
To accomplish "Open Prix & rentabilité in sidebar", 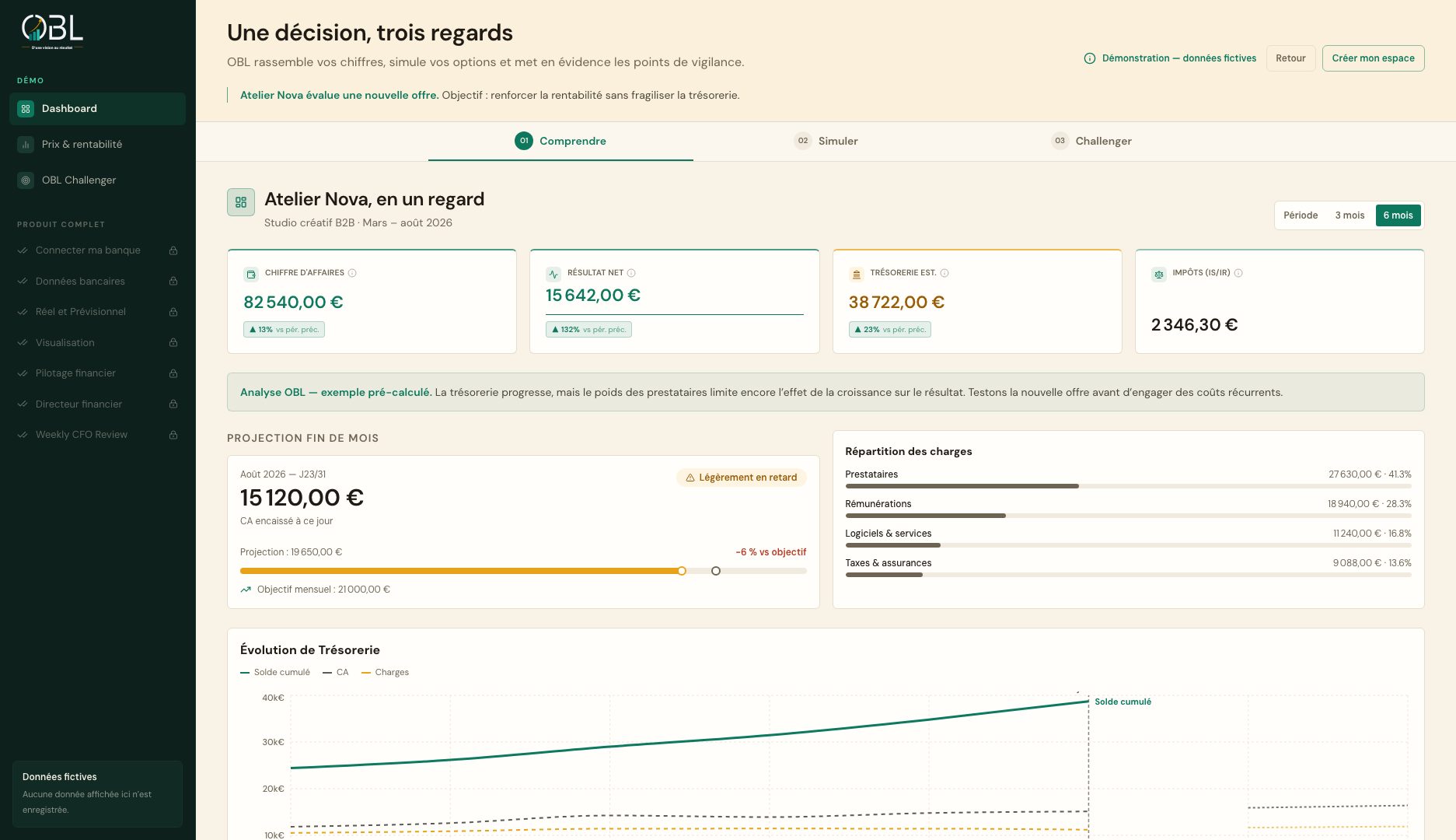I will [x=97, y=145].
